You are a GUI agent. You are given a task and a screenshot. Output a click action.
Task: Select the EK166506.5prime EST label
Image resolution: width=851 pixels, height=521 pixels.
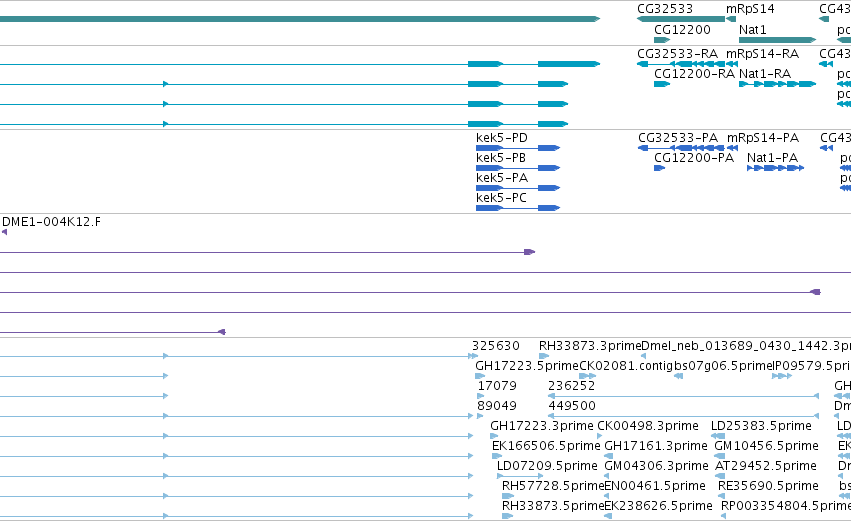pyautogui.click(x=546, y=447)
